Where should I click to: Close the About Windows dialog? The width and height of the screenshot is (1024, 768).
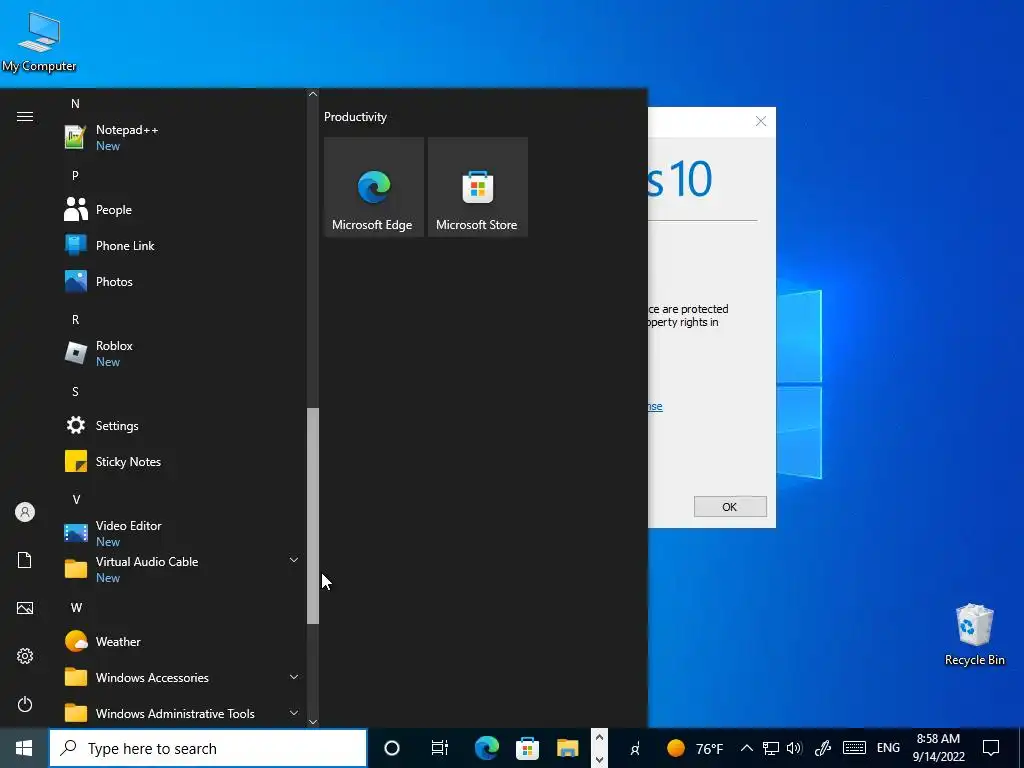[x=761, y=121]
